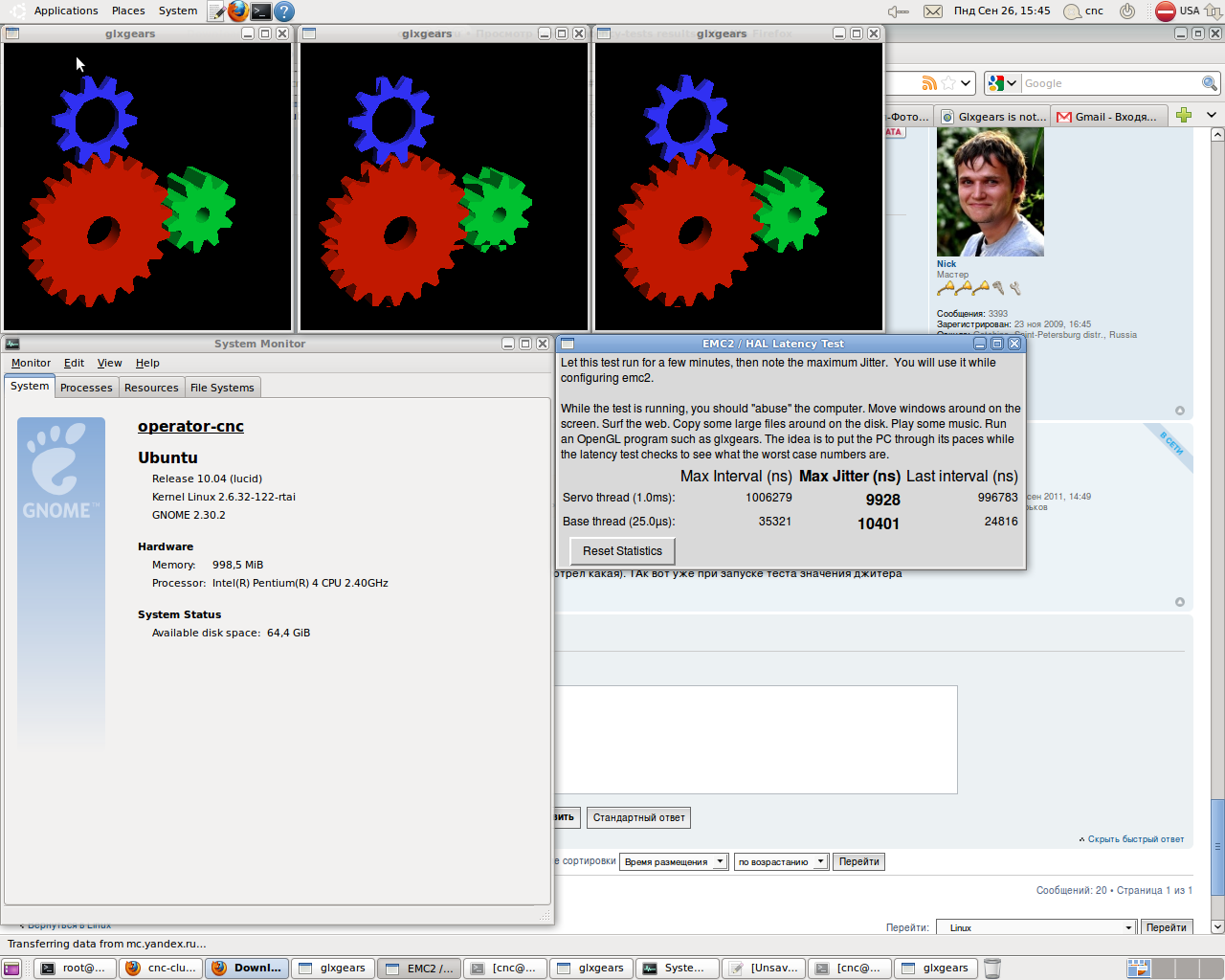Click the Google search input field

[1110, 83]
